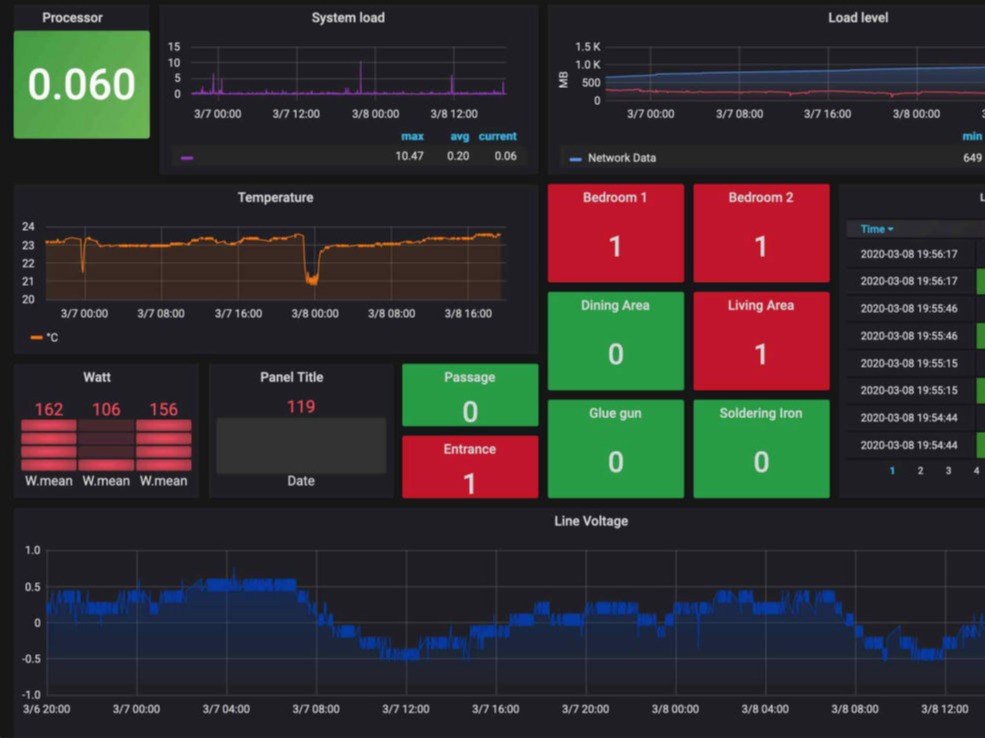Click the orange °C legend marker
This screenshot has width=985, height=738.
pyautogui.click(x=36, y=338)
